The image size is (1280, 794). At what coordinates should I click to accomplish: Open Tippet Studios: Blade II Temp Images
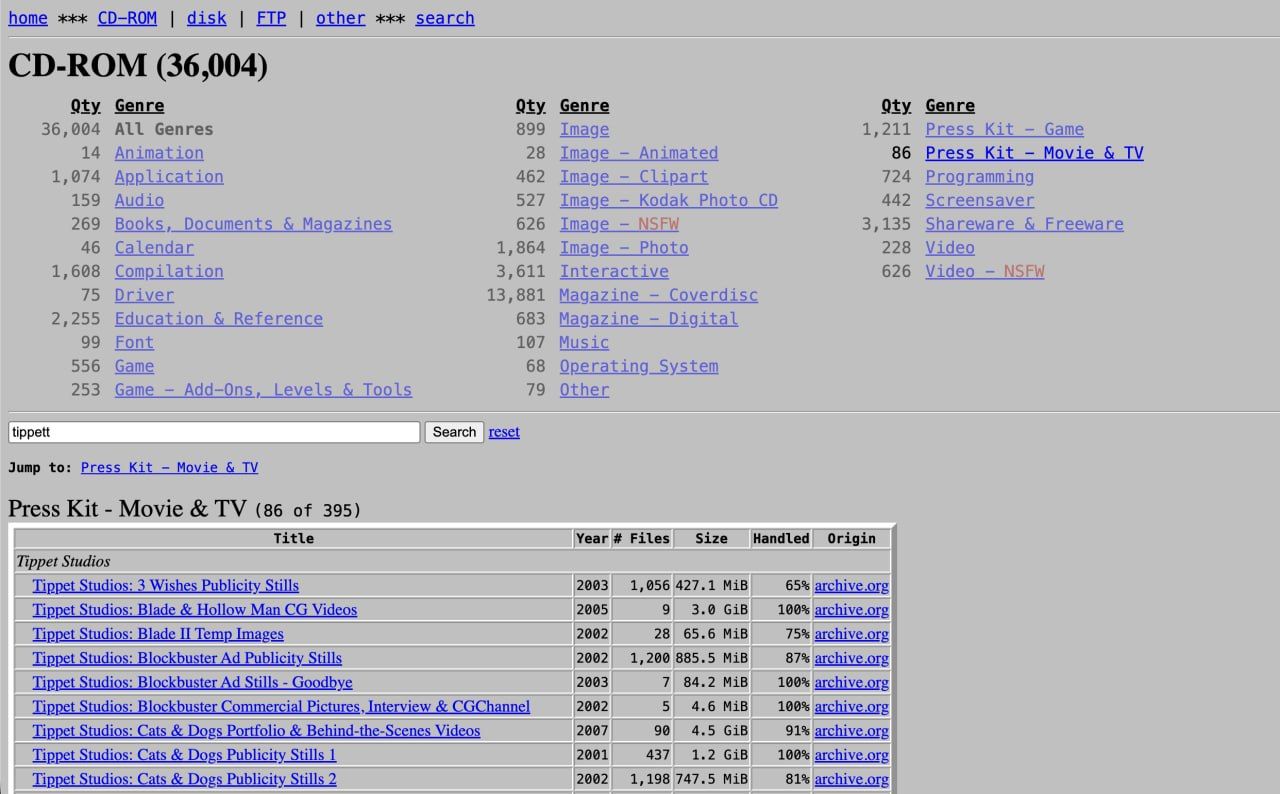158,634
